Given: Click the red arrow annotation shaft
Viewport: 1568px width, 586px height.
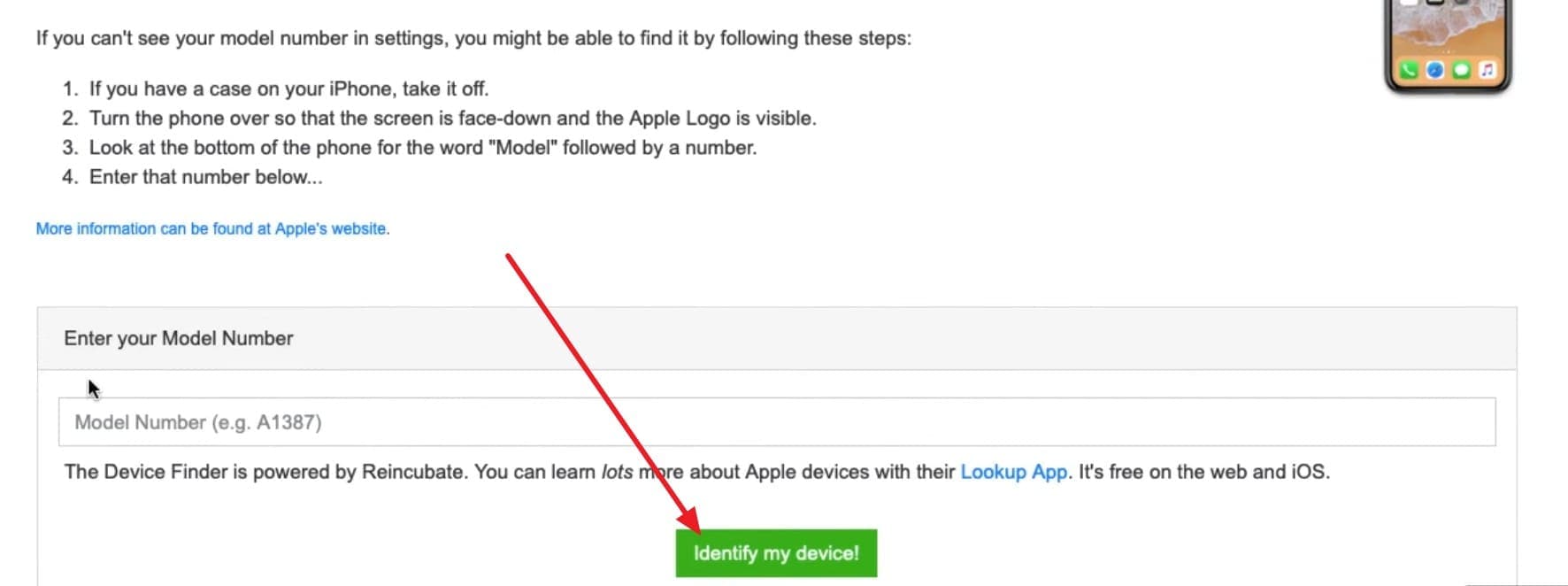Looking at the screenshot, I should pos(593,381).
